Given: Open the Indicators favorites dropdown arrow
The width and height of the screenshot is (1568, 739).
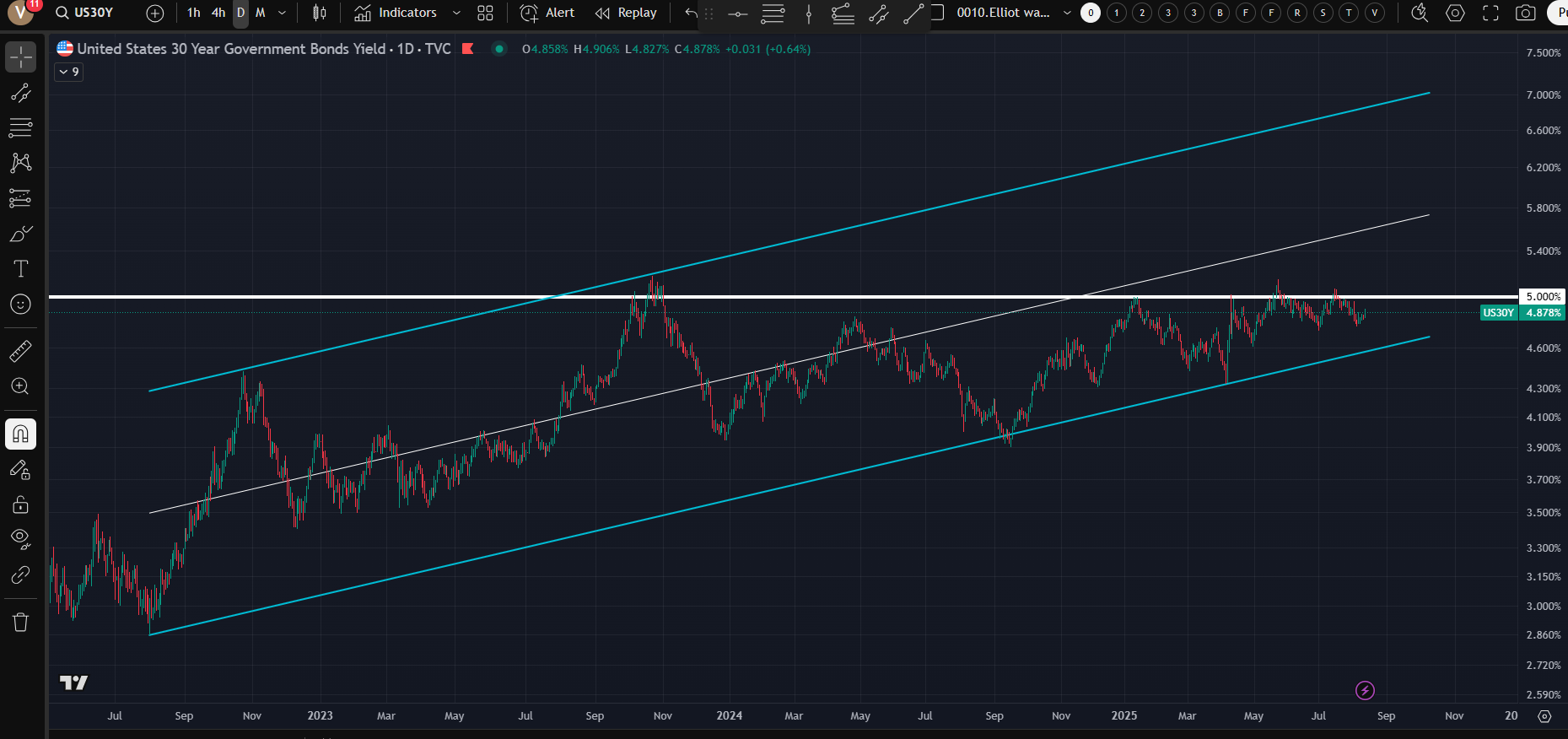Looking at the screenshot, I should 456,13.
